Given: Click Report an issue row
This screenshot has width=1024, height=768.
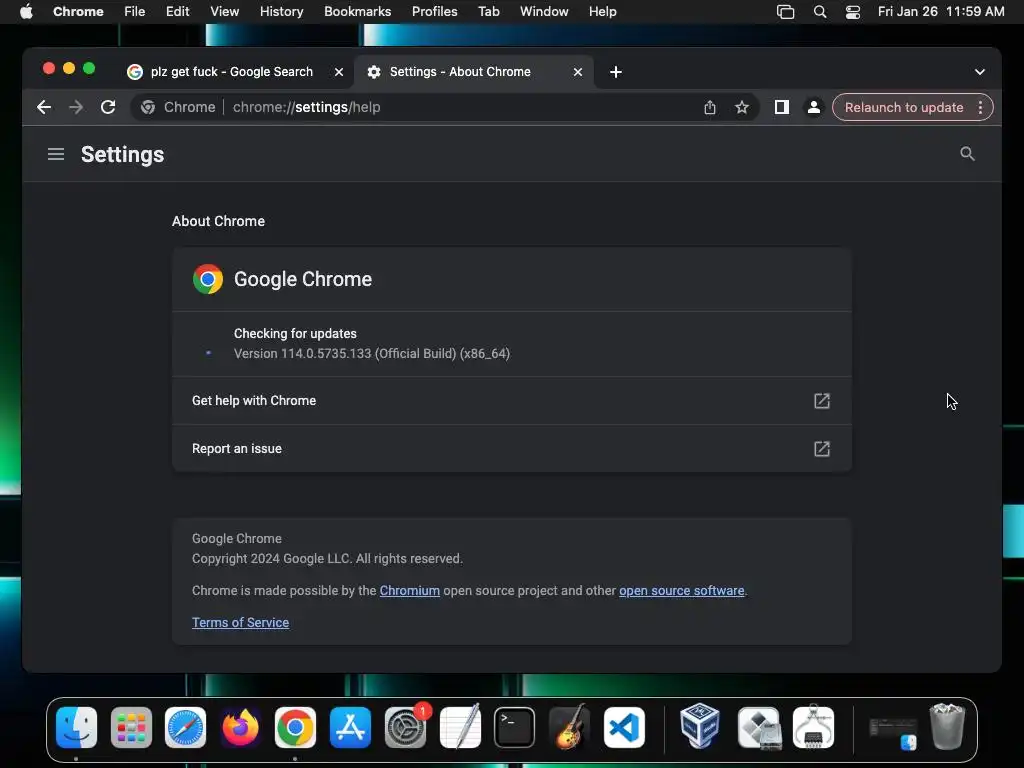Looking at the screenshot, I should (x=512, y=449).
